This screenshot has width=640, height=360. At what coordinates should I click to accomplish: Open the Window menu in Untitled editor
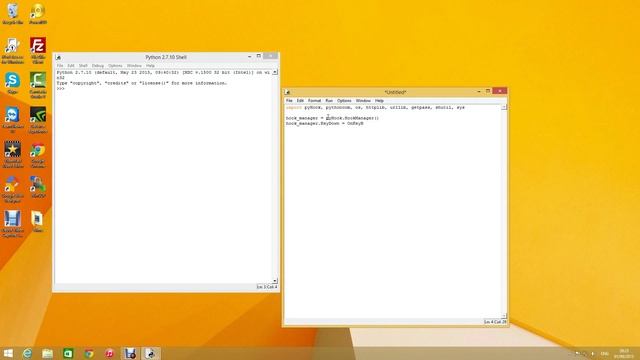coord(363,100)
